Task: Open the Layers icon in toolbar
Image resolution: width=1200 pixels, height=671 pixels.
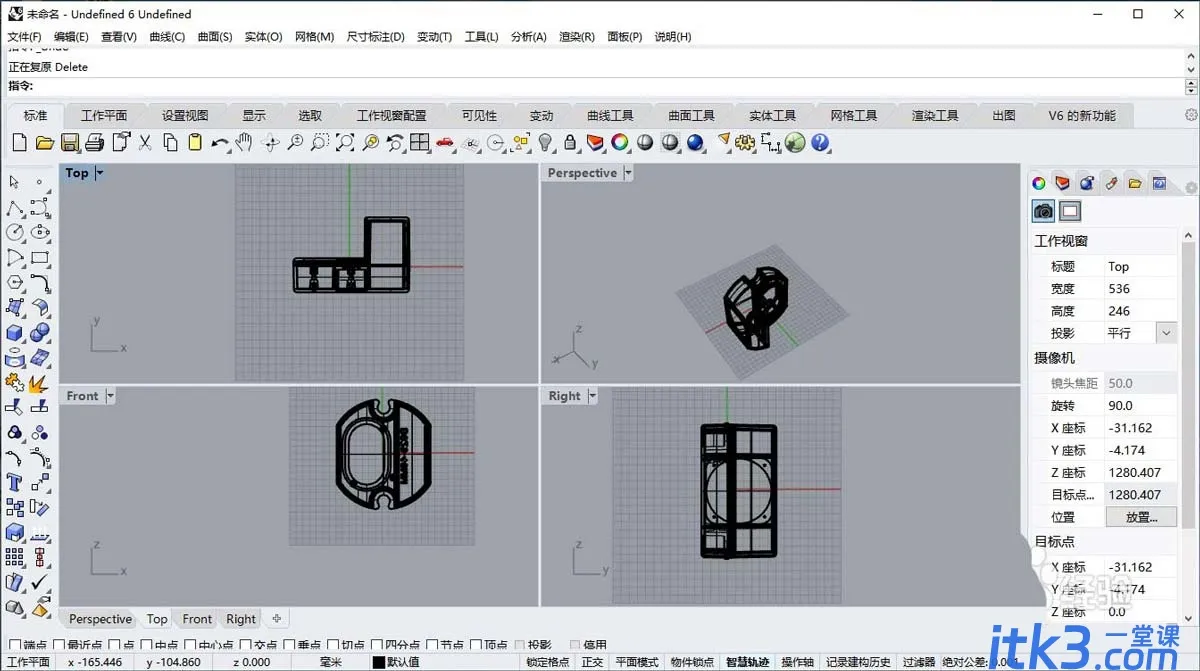Action: [595, 143]
